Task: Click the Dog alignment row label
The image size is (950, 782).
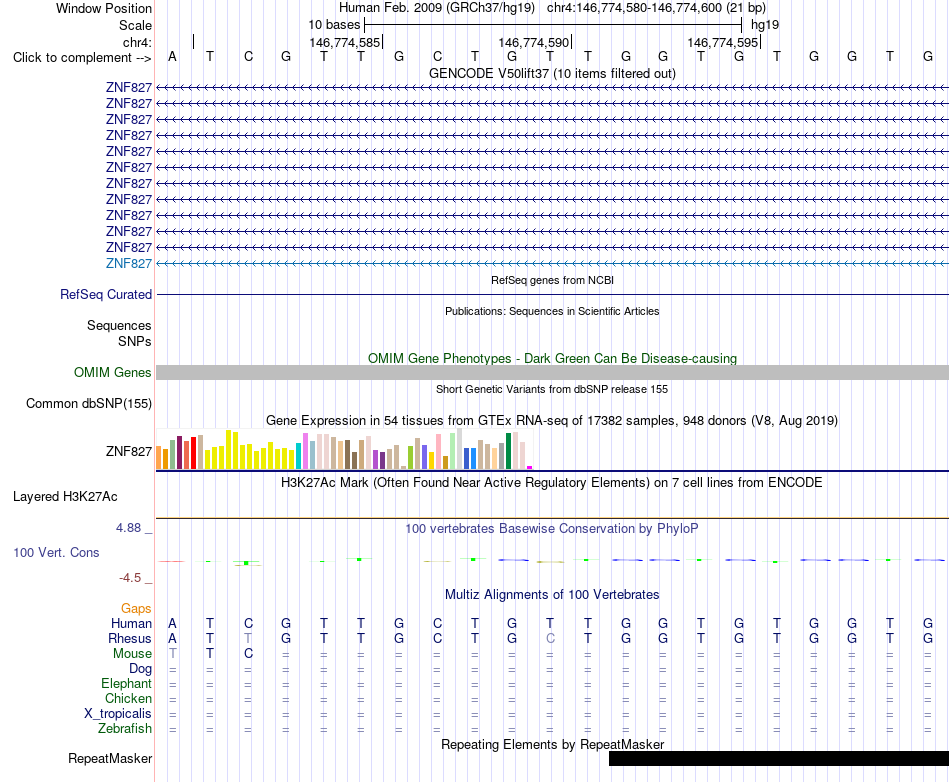Action: [141, 669]
